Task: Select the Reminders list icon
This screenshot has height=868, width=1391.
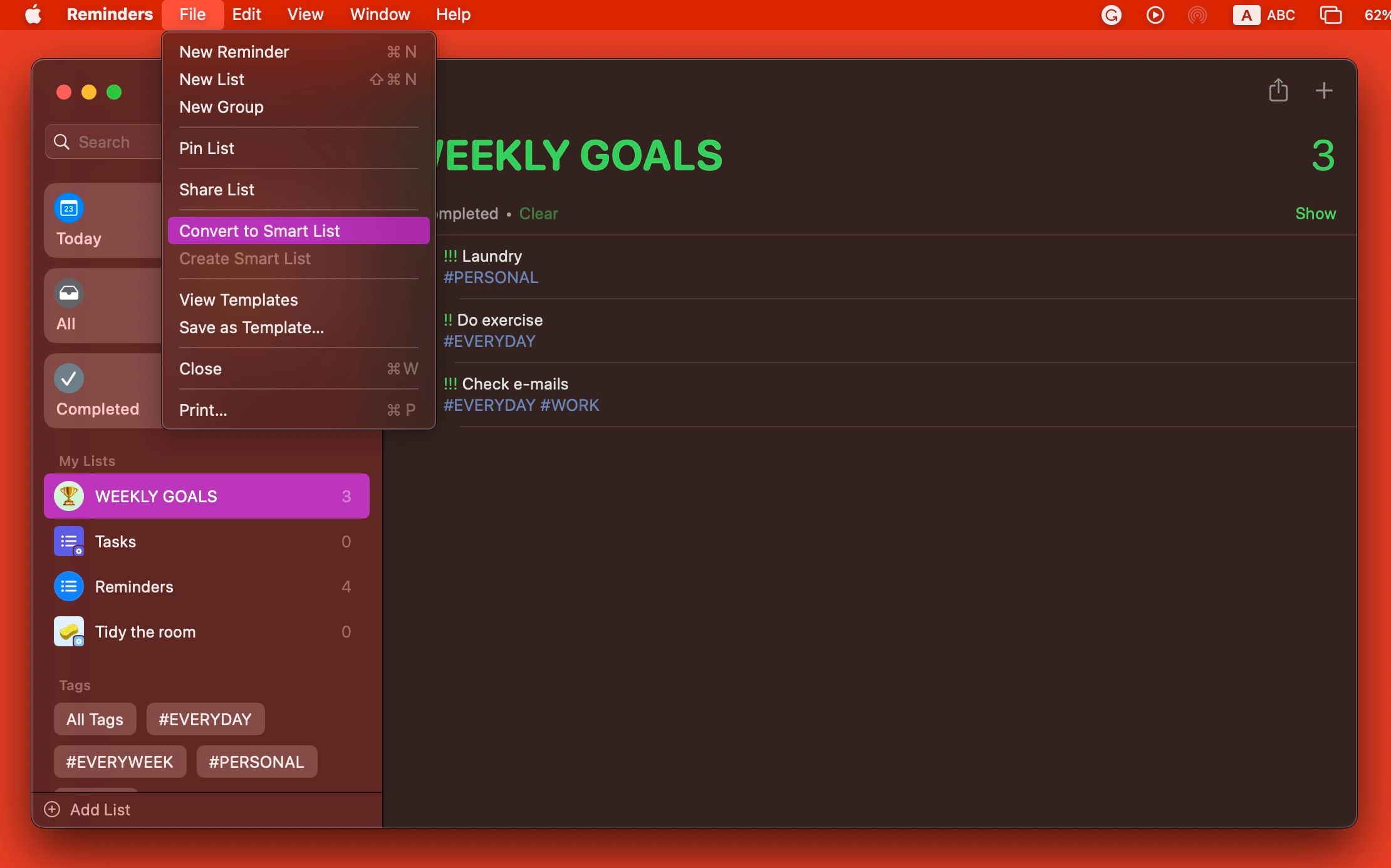Action: click(x=68, y=585)
